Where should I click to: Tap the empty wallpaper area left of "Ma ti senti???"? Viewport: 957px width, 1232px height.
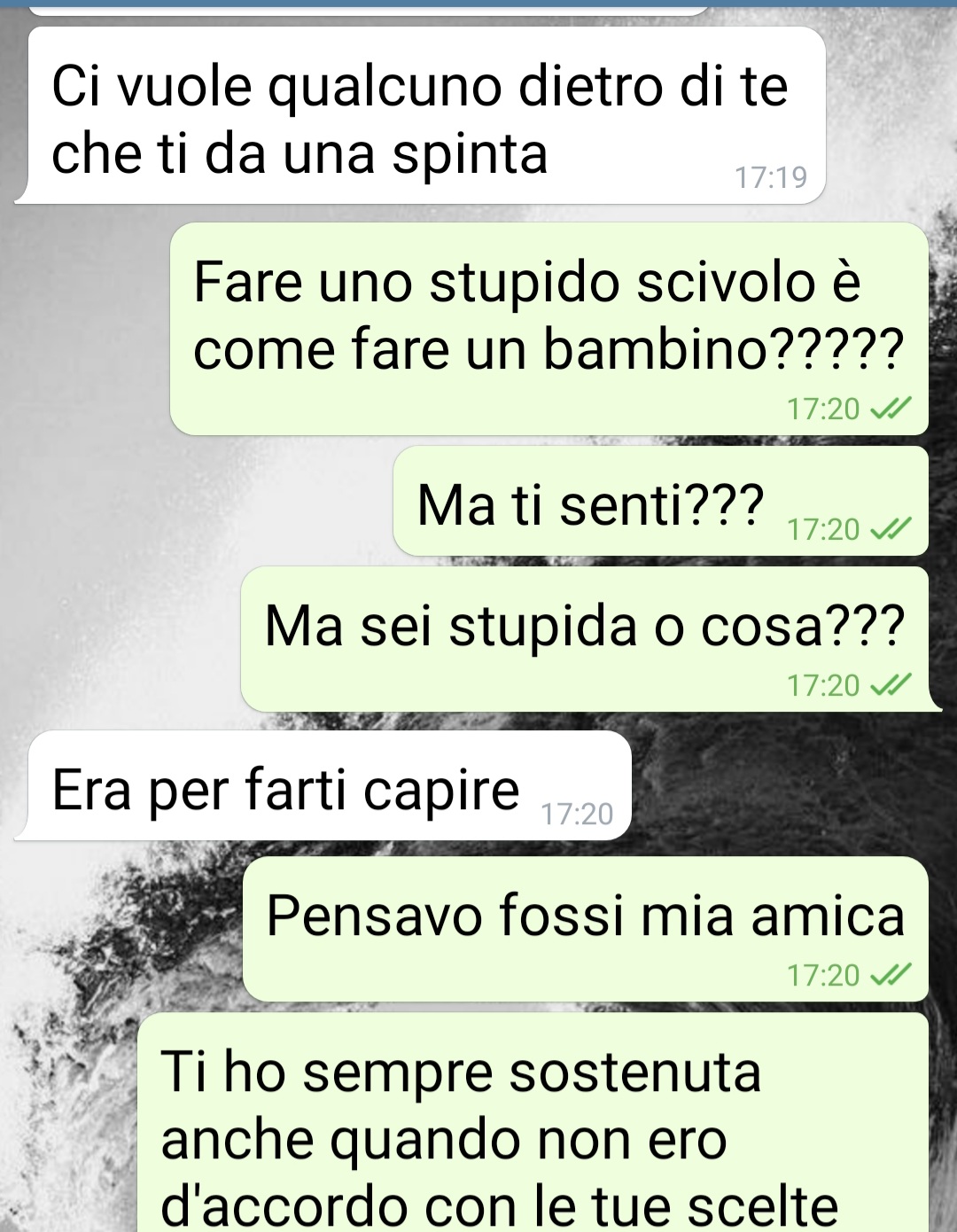[x=195, y=502]
